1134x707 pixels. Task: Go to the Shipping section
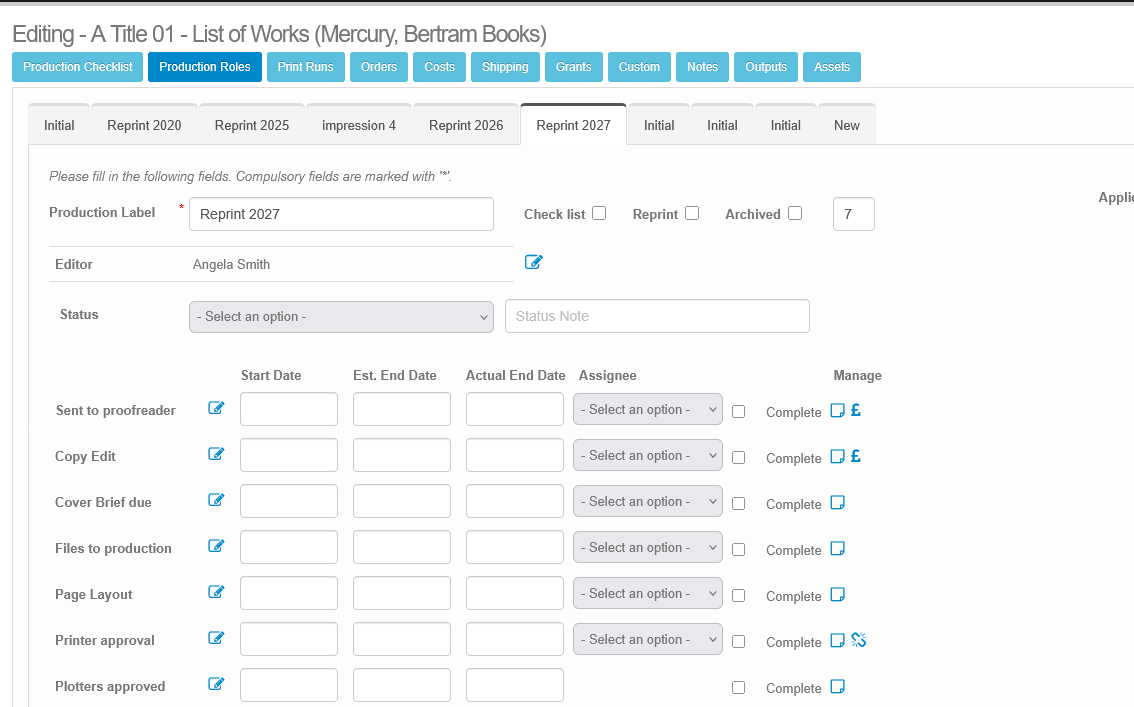click(x=505, y=67)
